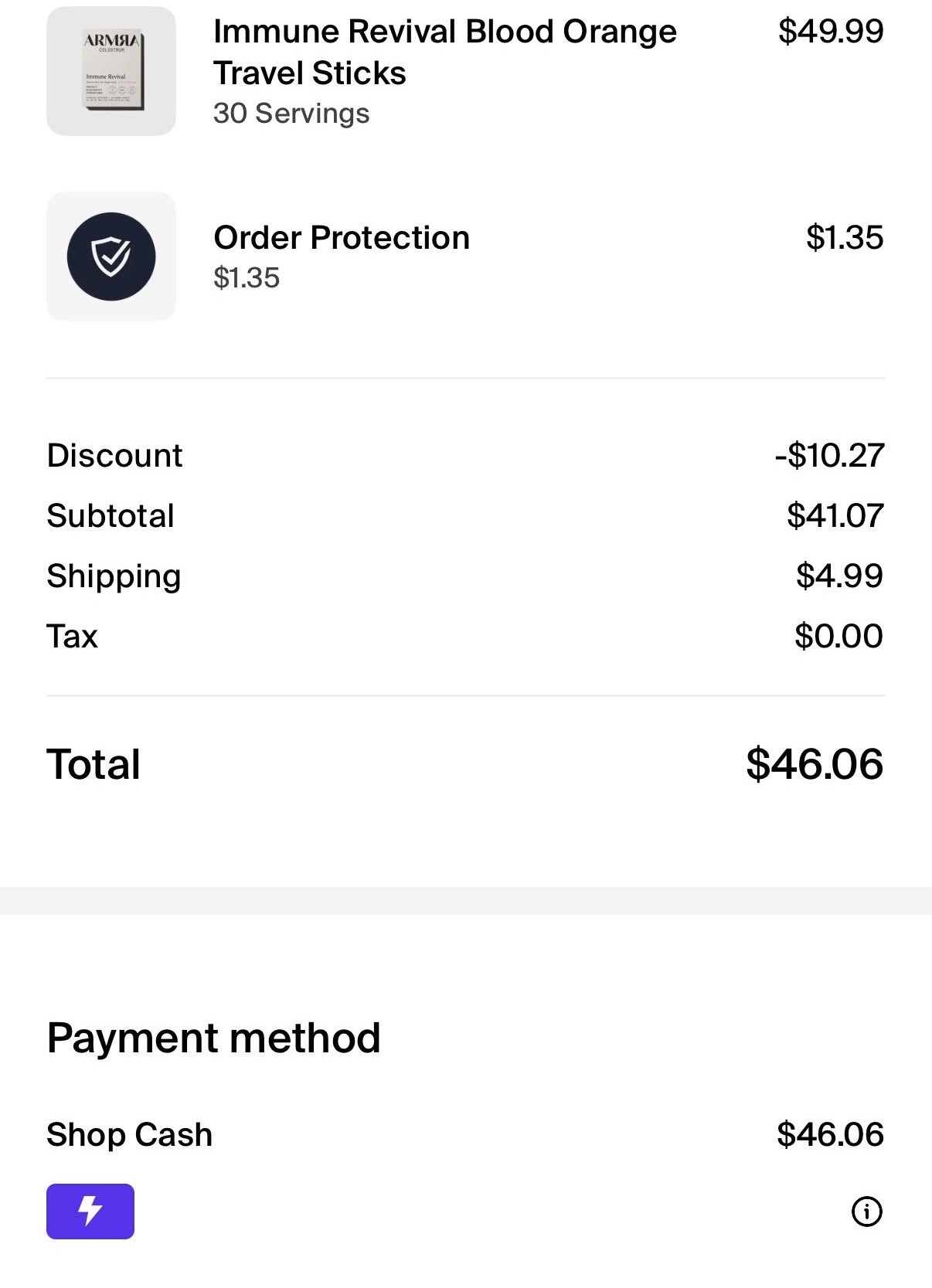This screenshot has width=932, height=1288.
Task: Click the Tax amount $0.00
Action: tap(838, 636)
